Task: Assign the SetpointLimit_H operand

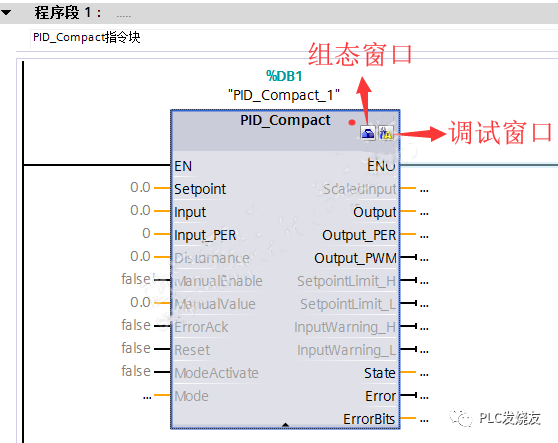Action: (x=424, y=283)
